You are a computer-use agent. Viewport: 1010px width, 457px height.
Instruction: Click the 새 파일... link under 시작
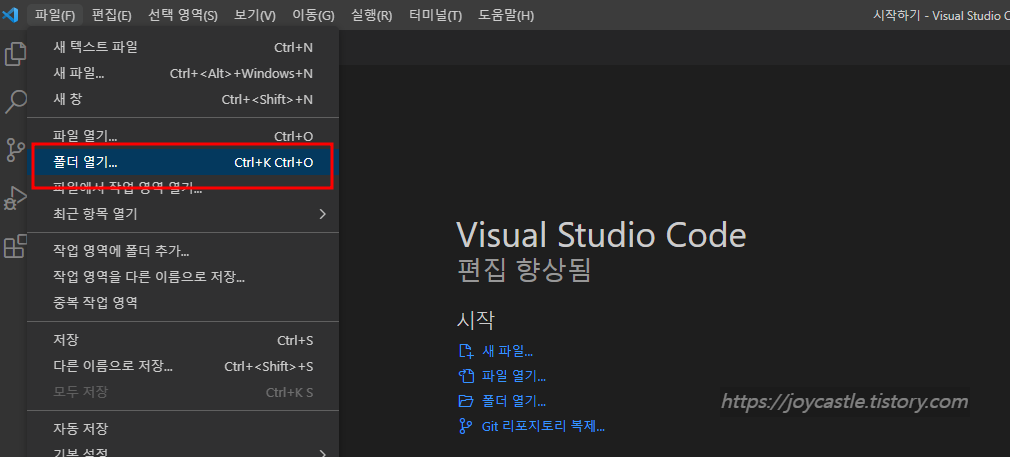(x=508, y=351)
